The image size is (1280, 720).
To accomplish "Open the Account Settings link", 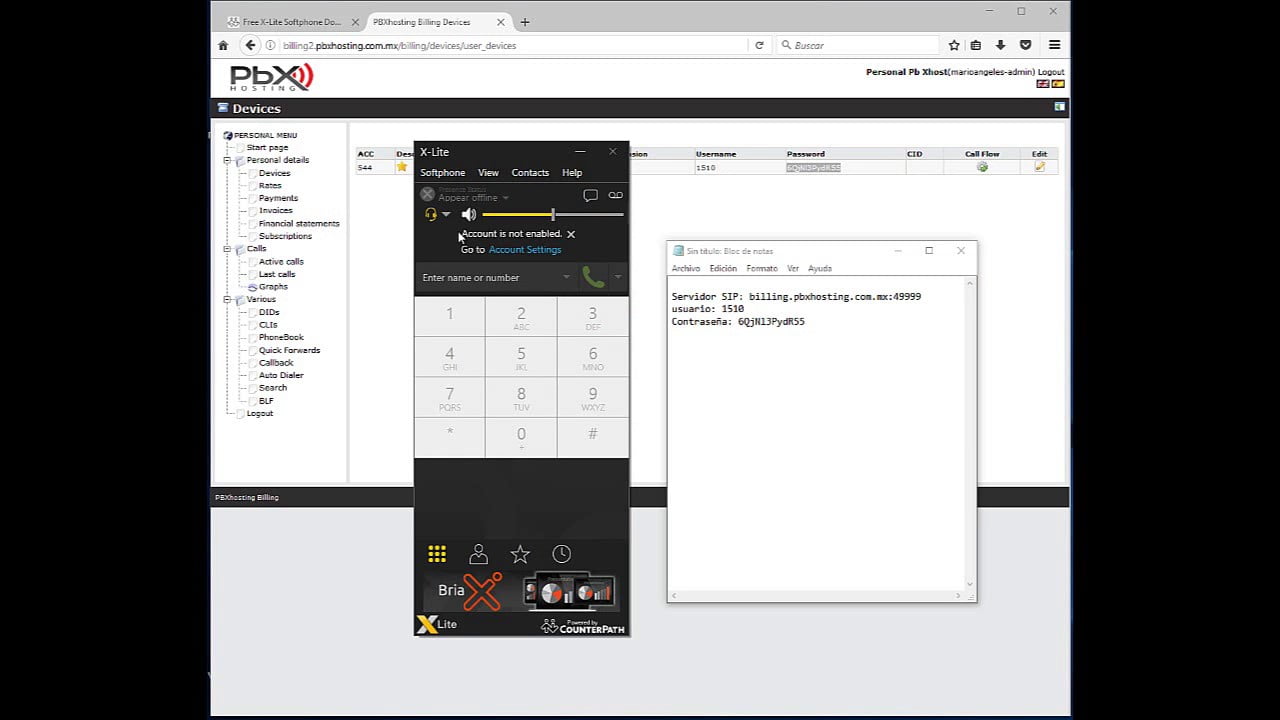I will coord(525,250).
